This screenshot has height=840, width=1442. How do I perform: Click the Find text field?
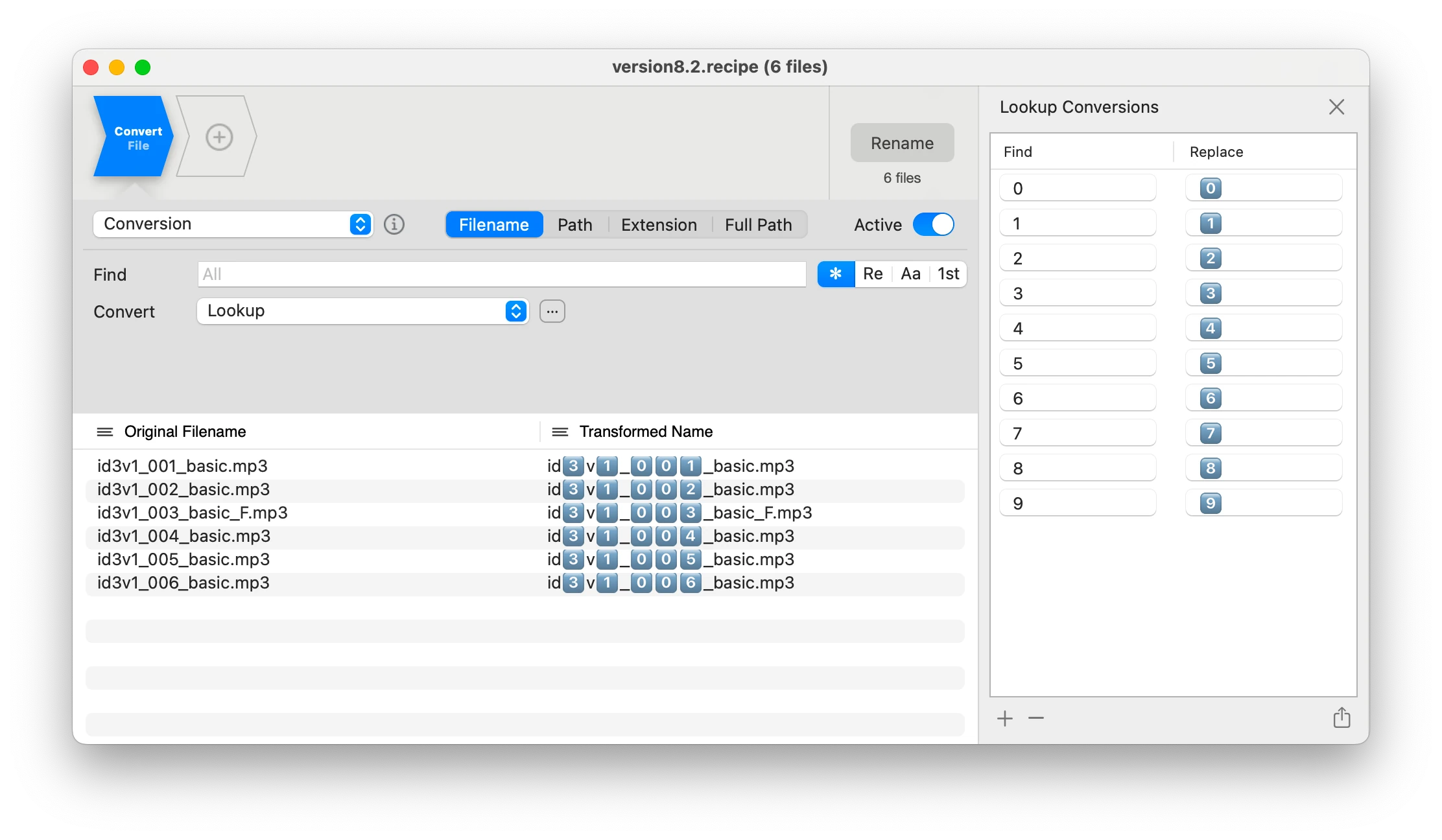coord(501,274)
